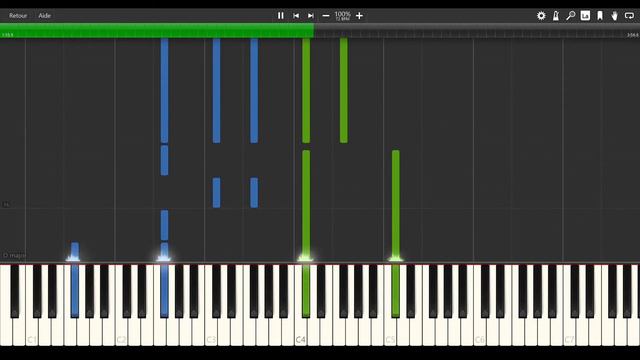Image resolution: width=640 pixels, height=360 pixels.
Task: Open the hands practice icon
Action: click(614, 16)
